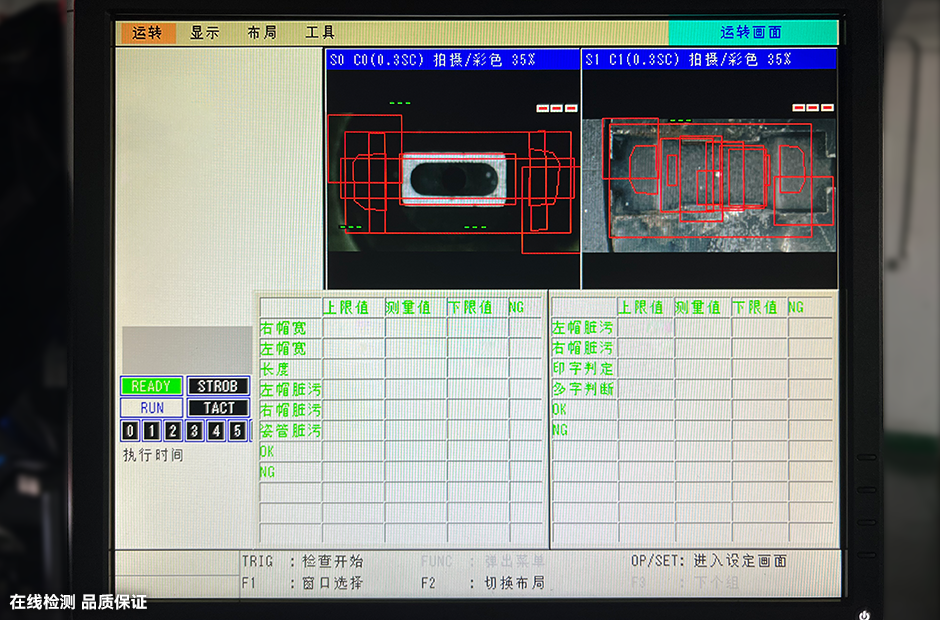The width and height of the screenshot is (940, 620).
Task: Select number box 0
Action: click(130, 431)
